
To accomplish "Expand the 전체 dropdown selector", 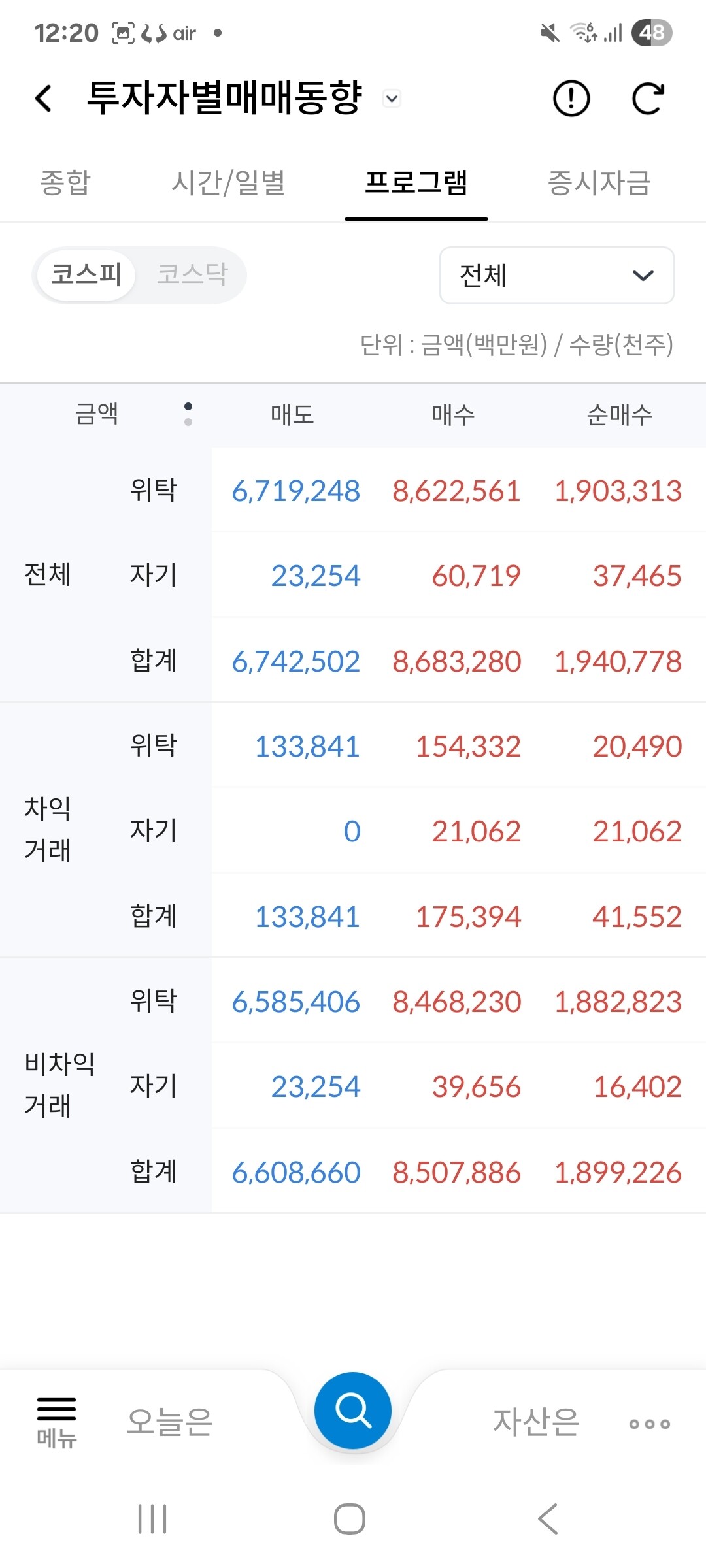I will 556,275.
